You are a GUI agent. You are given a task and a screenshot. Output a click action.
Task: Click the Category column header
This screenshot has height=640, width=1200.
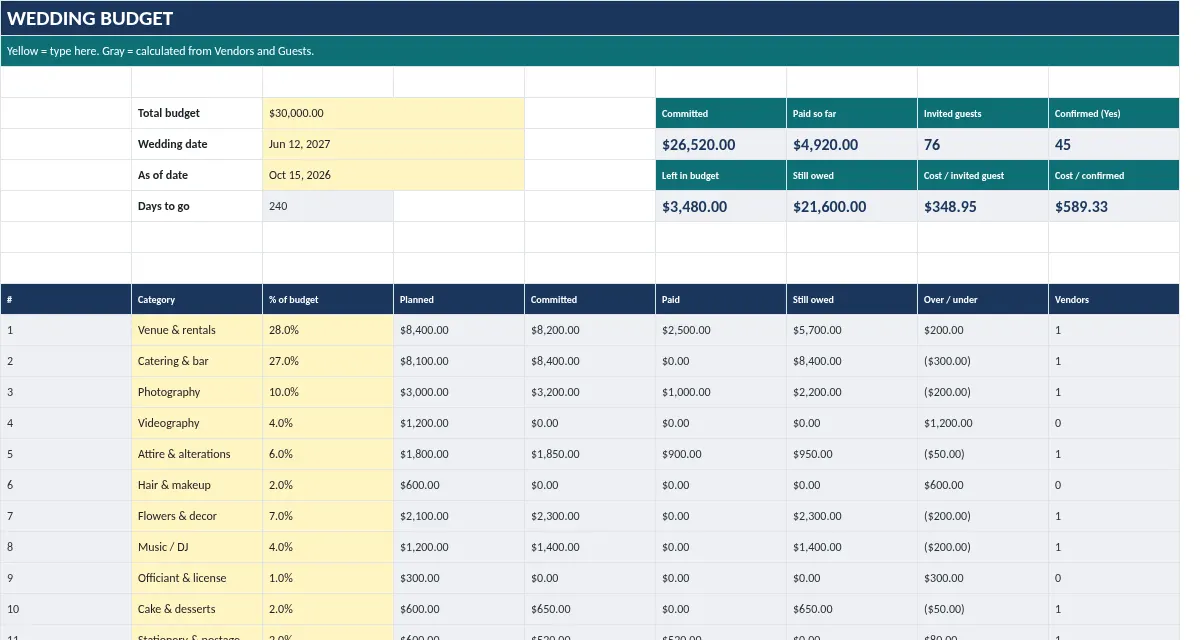click(197, 299)
